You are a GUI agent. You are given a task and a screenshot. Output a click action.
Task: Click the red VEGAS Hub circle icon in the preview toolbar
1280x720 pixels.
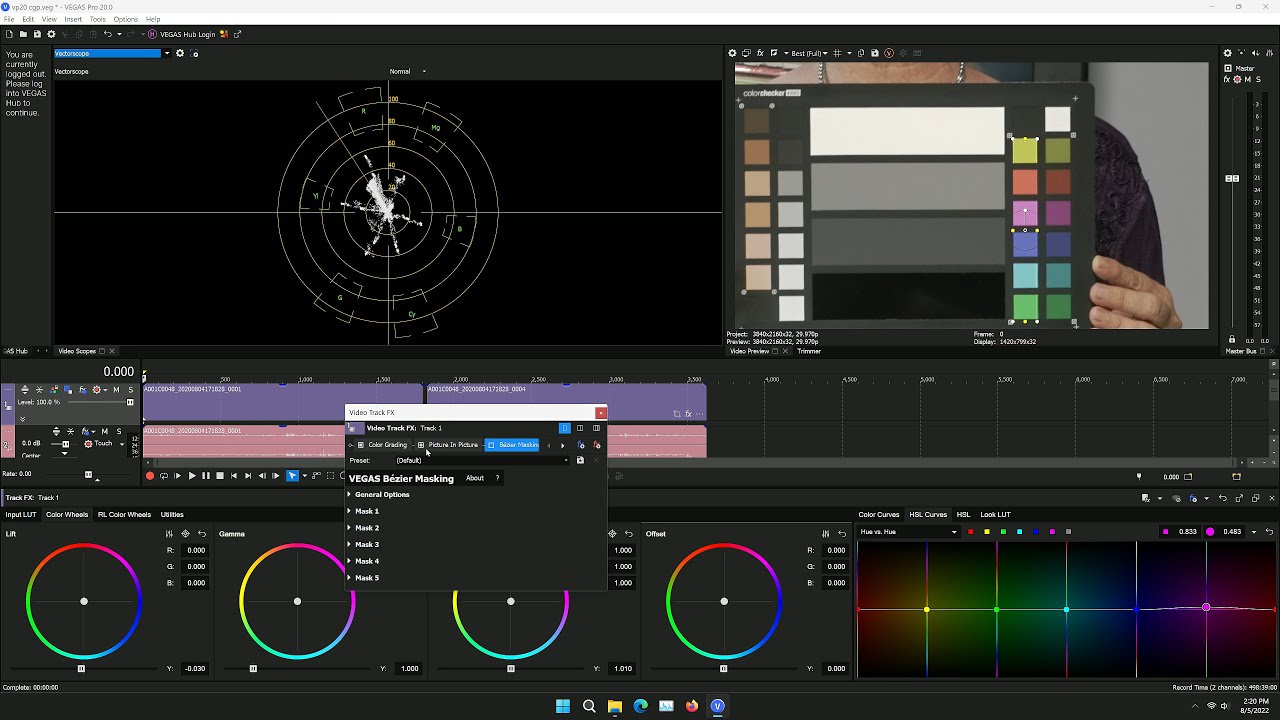(x=889, y=53)
